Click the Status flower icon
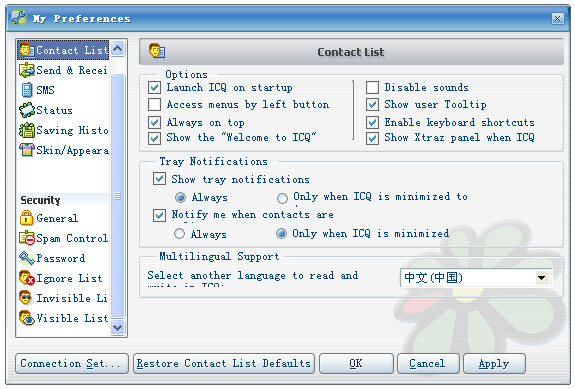 pos(26,110)
